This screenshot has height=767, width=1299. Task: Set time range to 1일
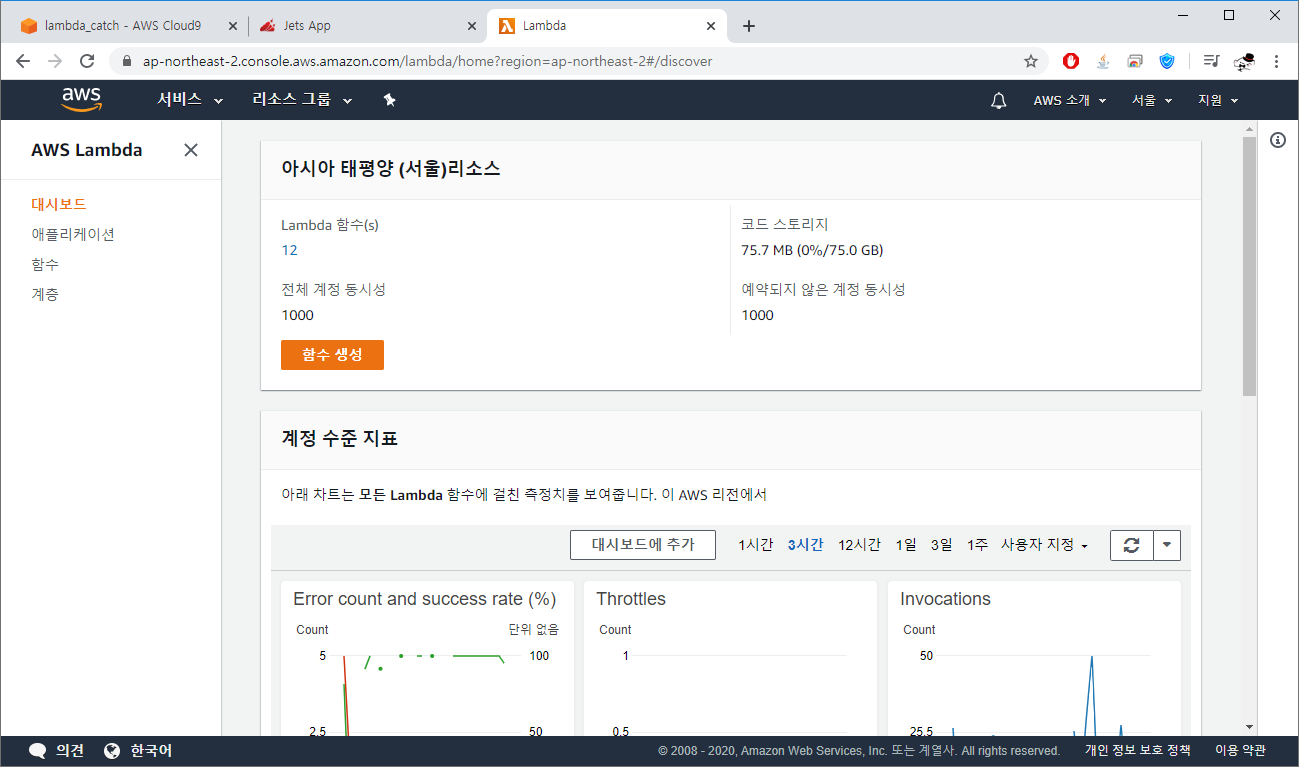coord(906,545)
